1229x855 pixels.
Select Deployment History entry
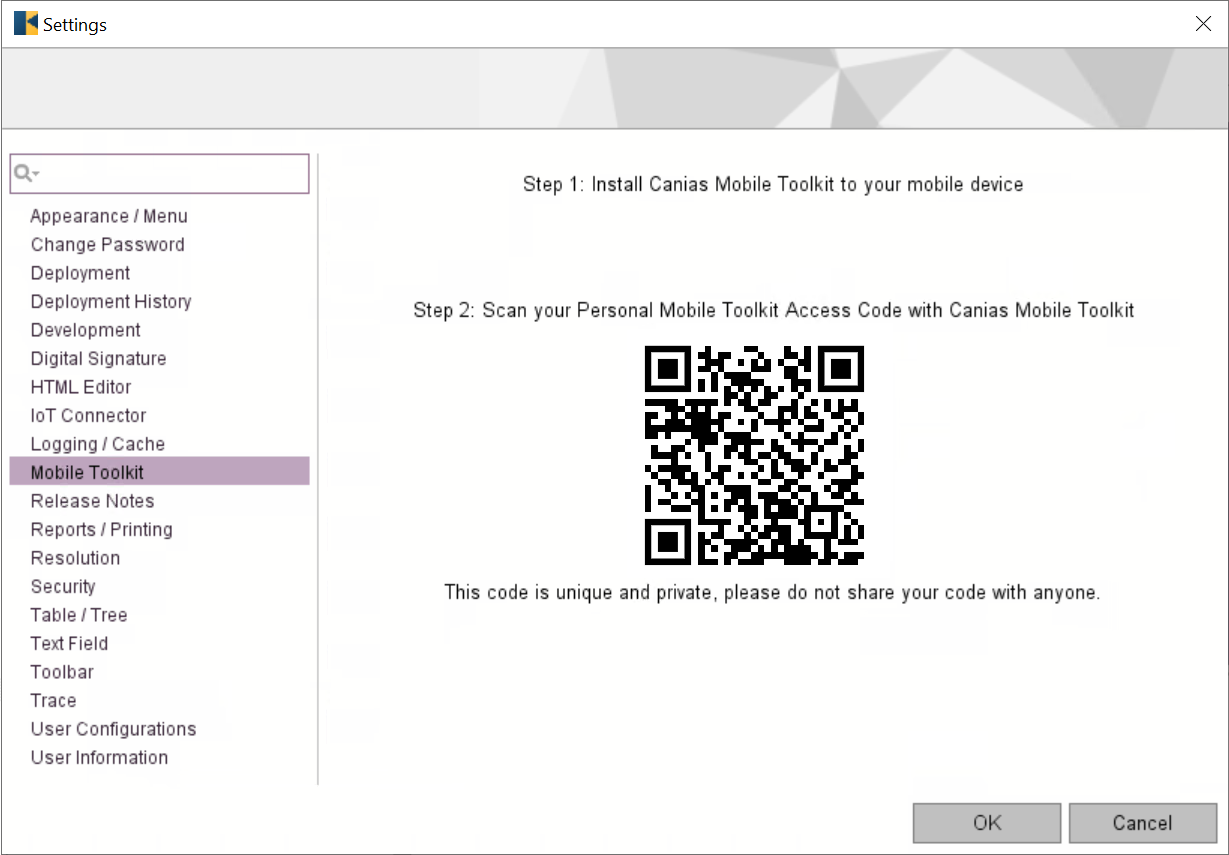pyautogui.click(x=111, y=302)
